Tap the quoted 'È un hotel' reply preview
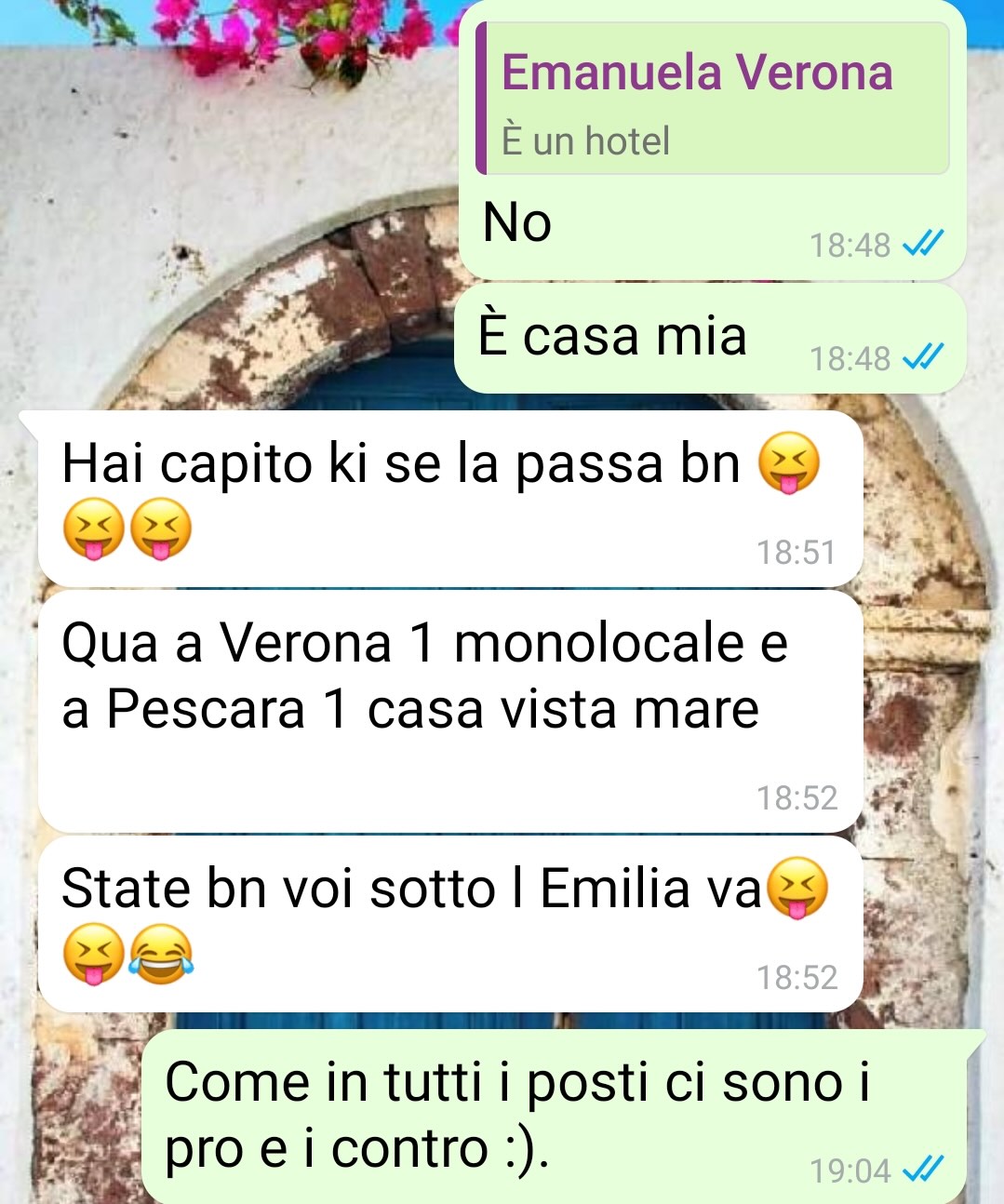Viewport: 1004px width, 1204px height. (x=713, y=99)
